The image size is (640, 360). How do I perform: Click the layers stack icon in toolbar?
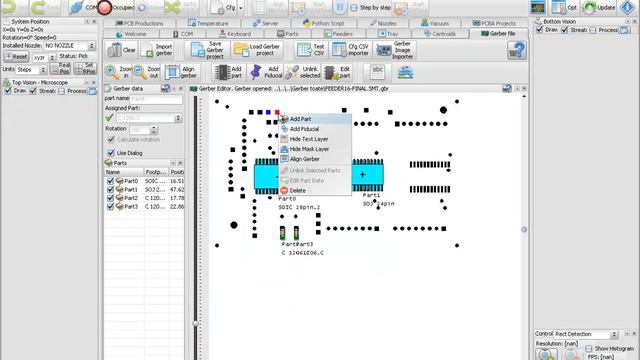(405, 73)
